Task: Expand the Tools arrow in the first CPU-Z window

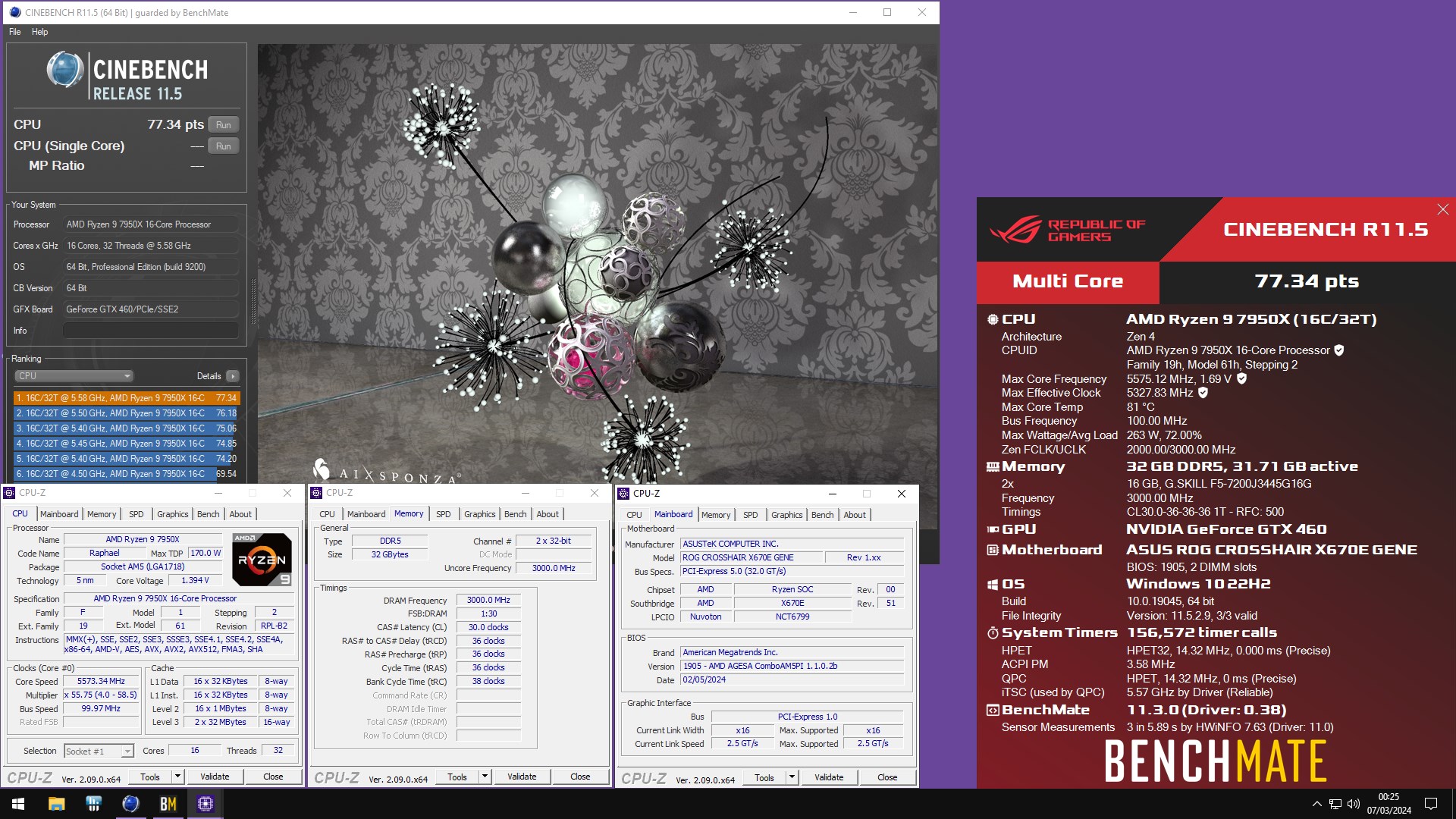Action: pyautogui.click(x=177, y=777)
